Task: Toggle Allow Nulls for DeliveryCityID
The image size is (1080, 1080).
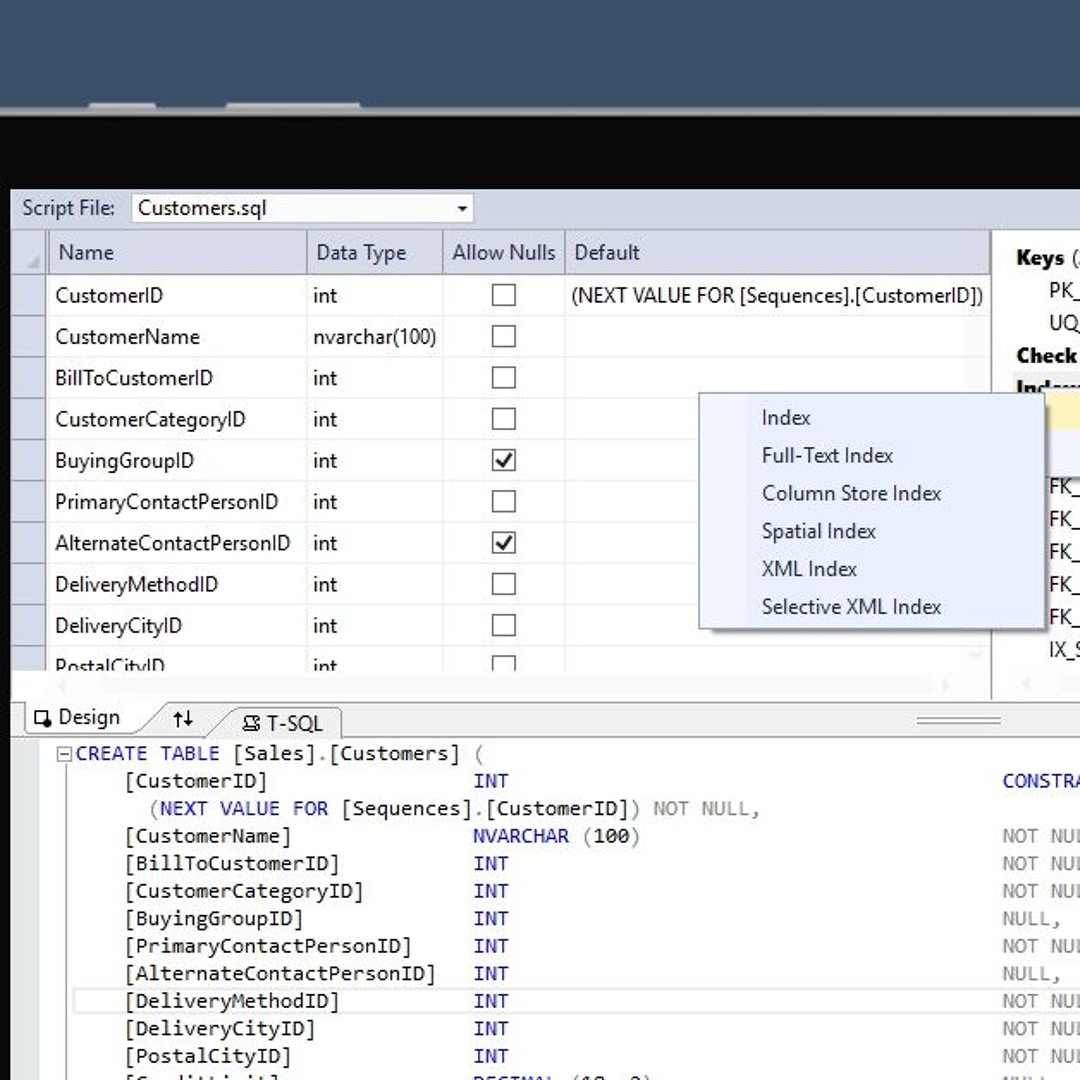Action: point(503,625)
